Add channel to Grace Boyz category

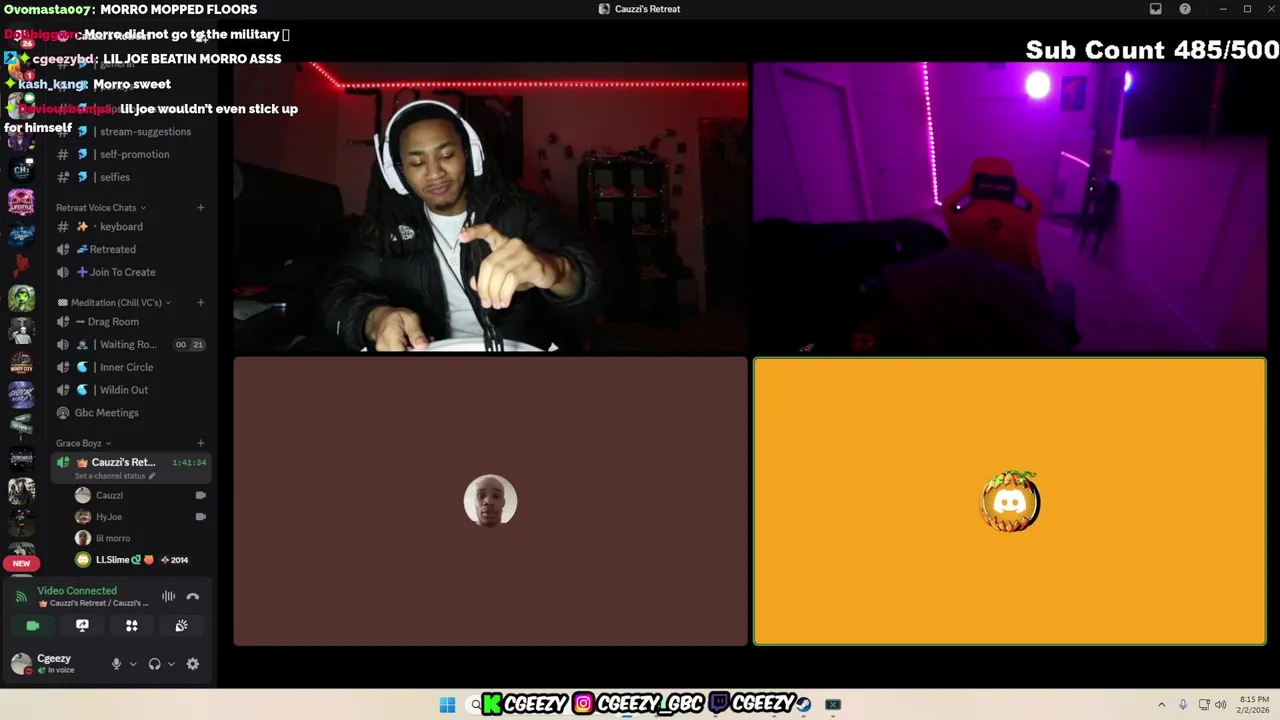point(200,443)
